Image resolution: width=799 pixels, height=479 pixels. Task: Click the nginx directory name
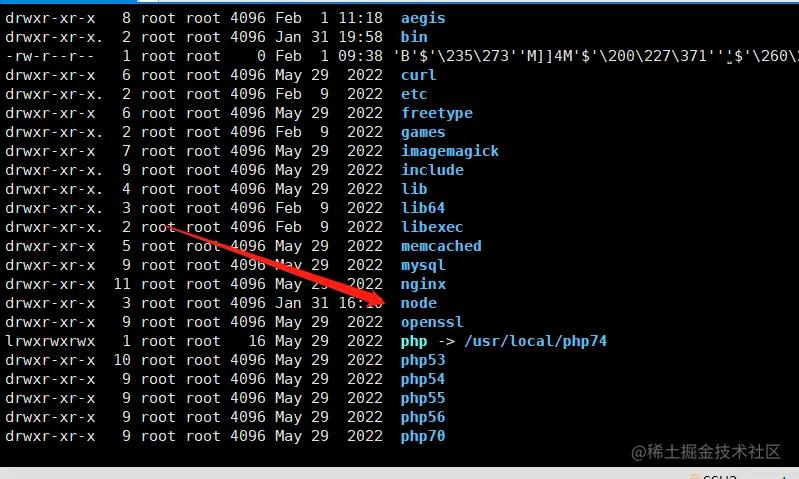pyautogui.click(x=423, y=284)
